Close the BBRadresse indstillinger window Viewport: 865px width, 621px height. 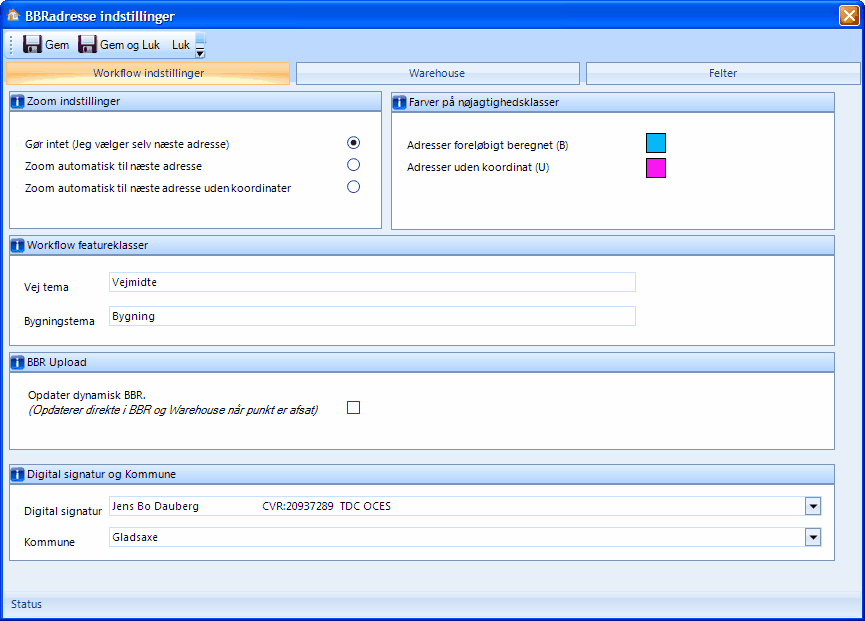pyautogui.click(x=849, y=15)
